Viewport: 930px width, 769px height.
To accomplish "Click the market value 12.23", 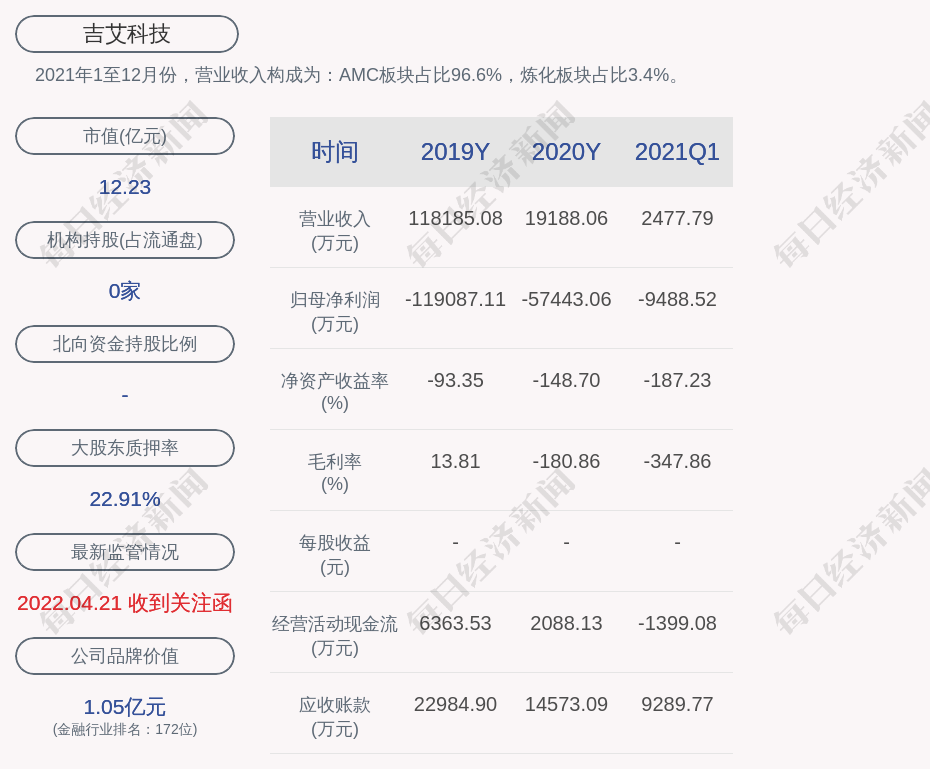I will (x=125, y=187).
